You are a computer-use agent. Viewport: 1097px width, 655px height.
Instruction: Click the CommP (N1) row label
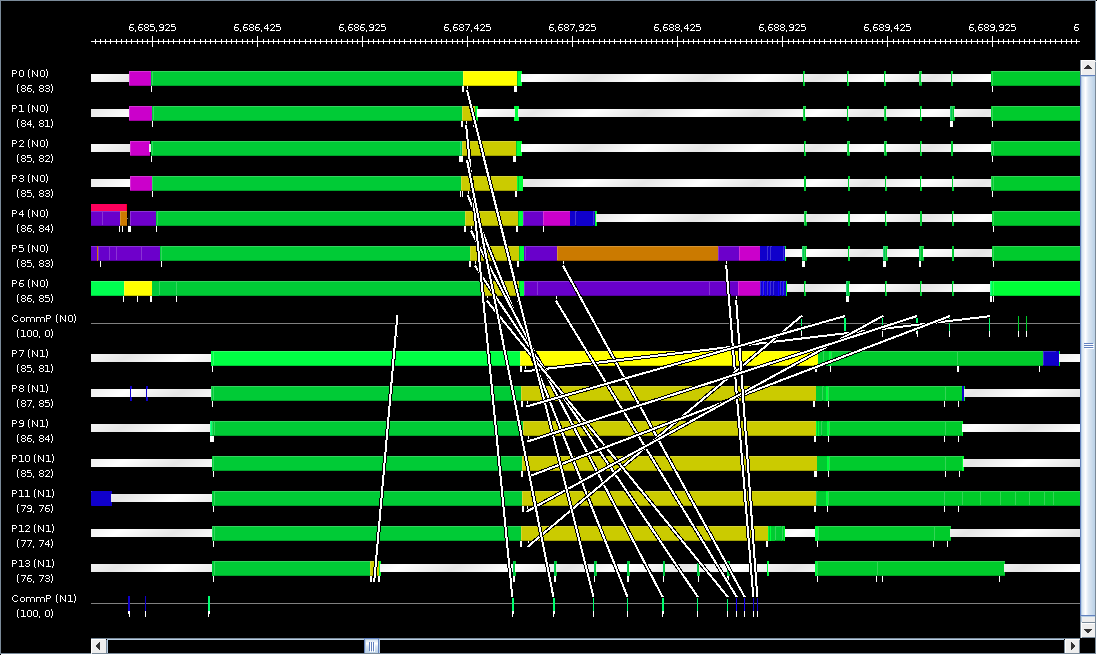(x=44, y=598)
